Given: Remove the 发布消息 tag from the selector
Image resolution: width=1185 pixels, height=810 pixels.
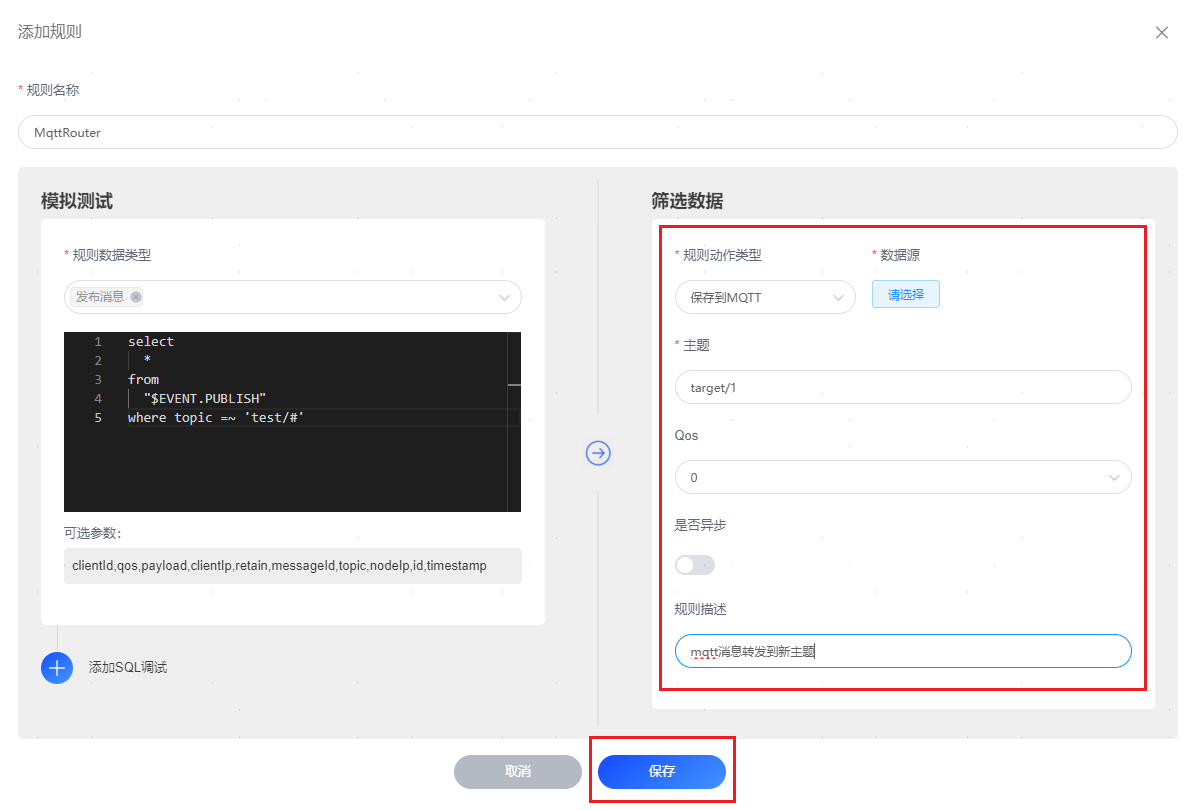Looking at the screenshot, I should click(136, 297).
